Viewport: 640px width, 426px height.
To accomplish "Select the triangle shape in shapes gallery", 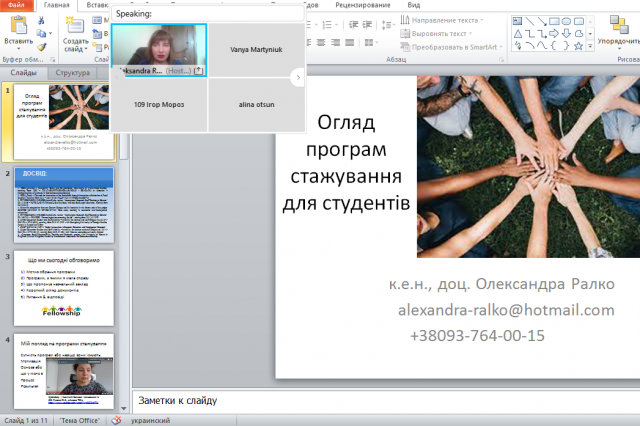I will 520,32.
